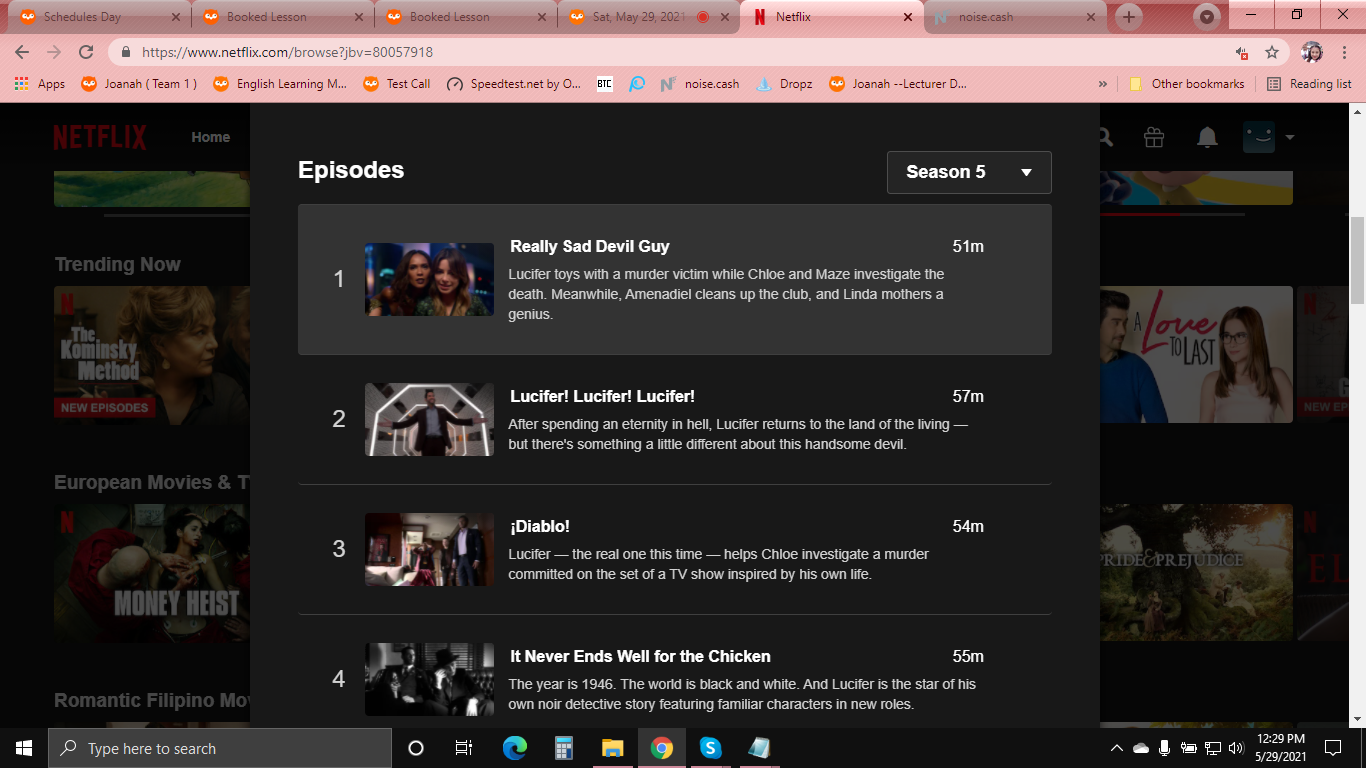Click the site muted sound icon in address bar
This screenshot has width=1366, height=768.
pos(1241,52)
